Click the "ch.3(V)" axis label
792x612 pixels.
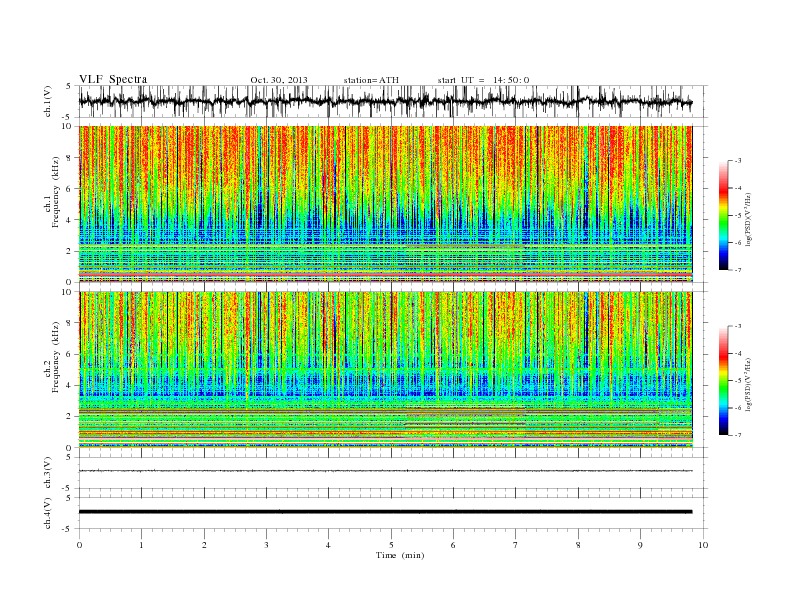pos(48,473)
